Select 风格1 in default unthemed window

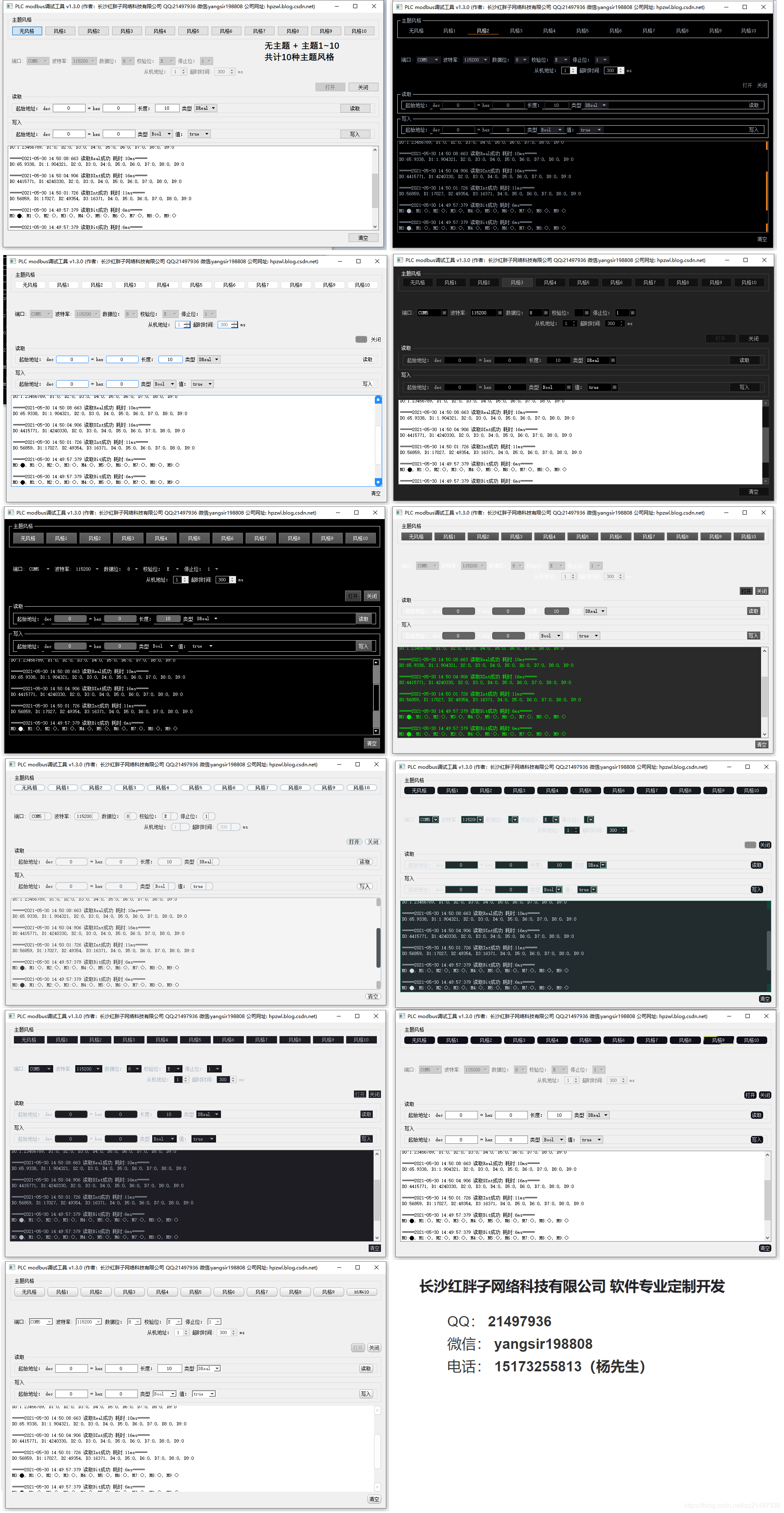coord(60,31)
